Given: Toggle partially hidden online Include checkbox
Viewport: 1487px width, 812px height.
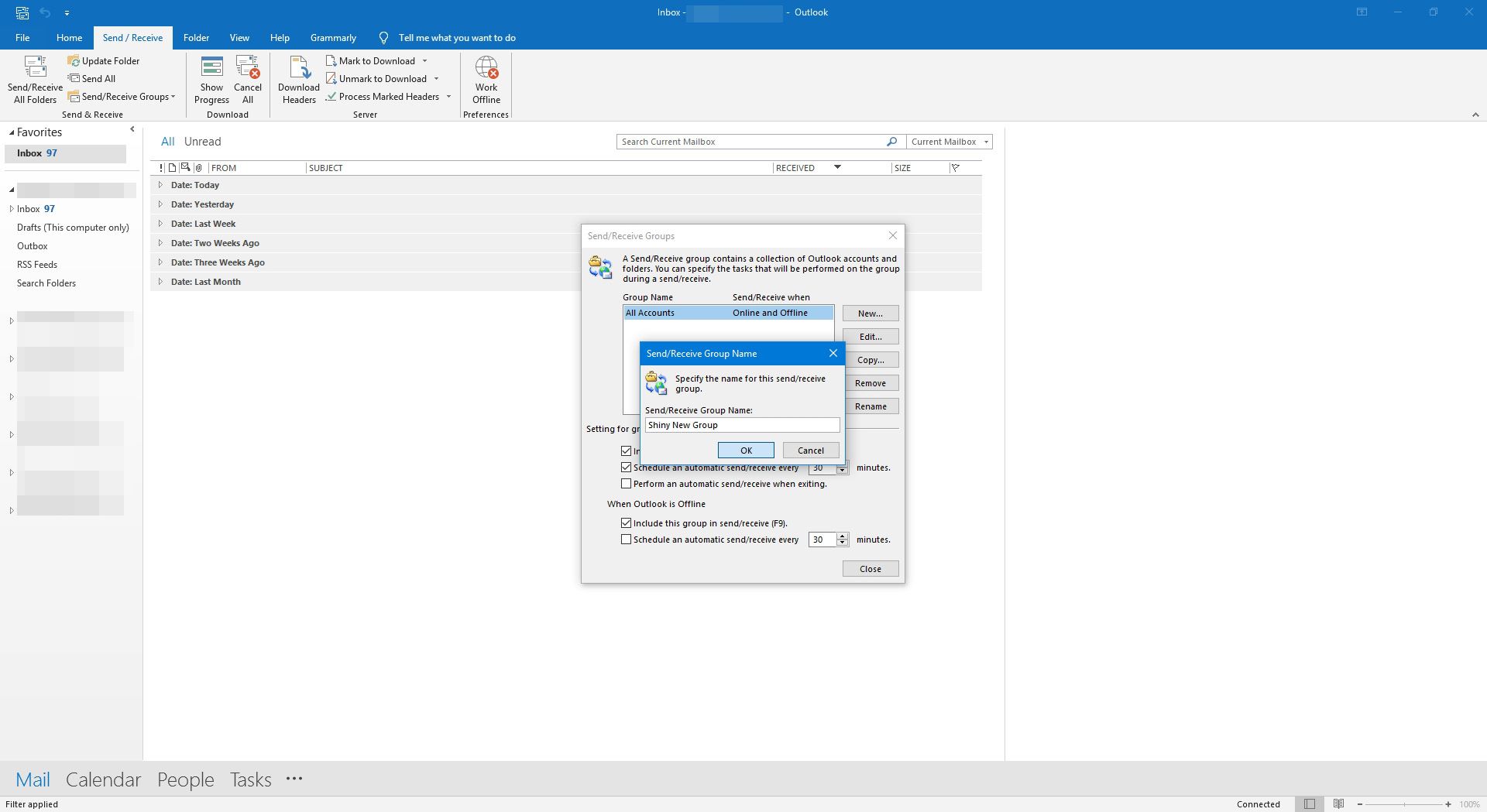Looking at the screenshot, I should tap(627, 451).
